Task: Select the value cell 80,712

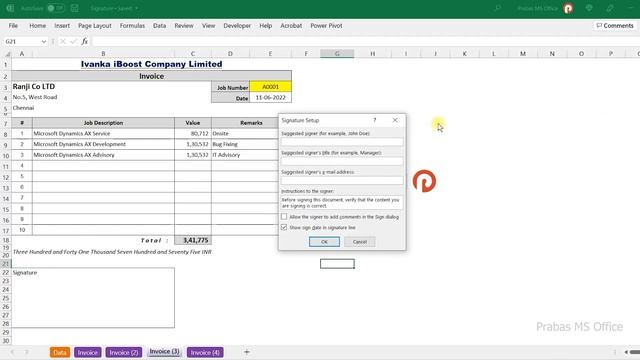Action: click(x=193, y=133)
